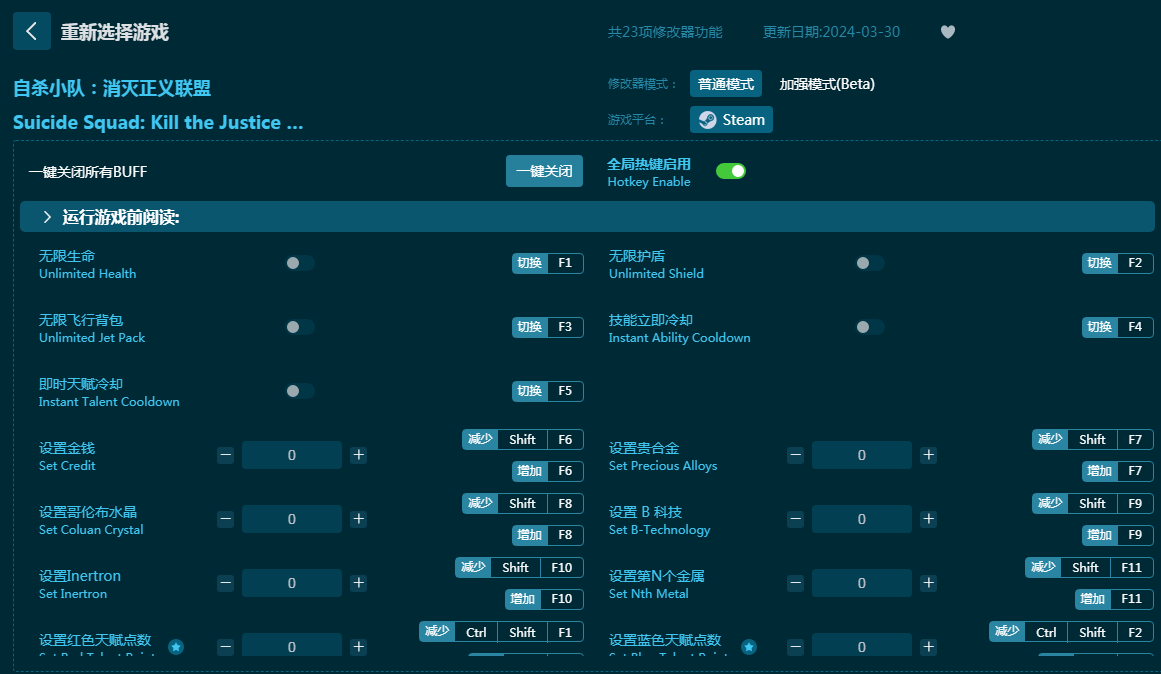Click 减少 Shift F9 hotkey for B-Technology

(1093, 504)
